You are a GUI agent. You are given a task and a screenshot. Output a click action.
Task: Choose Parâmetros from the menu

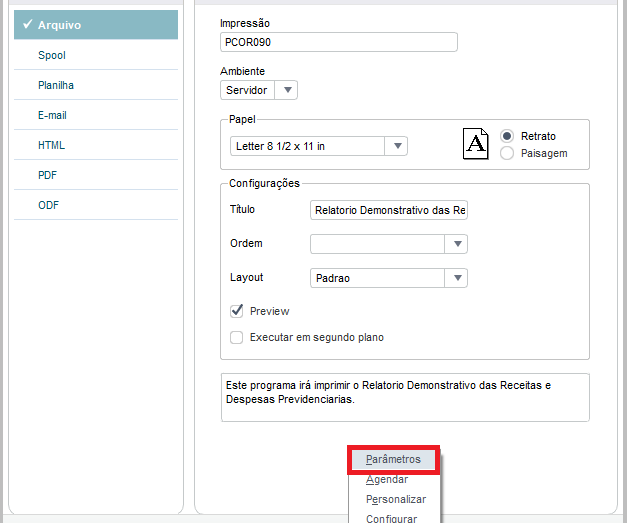pos(393,460)
